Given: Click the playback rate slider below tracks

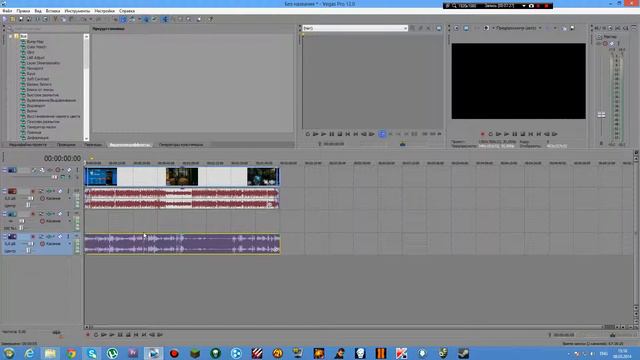Looking at the screenshot, I should (57, 333).
